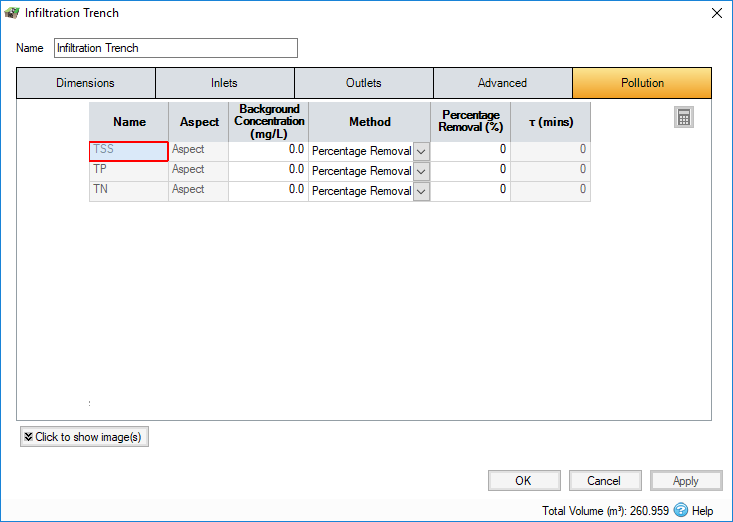The height and width of the screenshot is (522, 733).
Task: Open the pollution calculator icon
Action: click(x=683, y=117)
